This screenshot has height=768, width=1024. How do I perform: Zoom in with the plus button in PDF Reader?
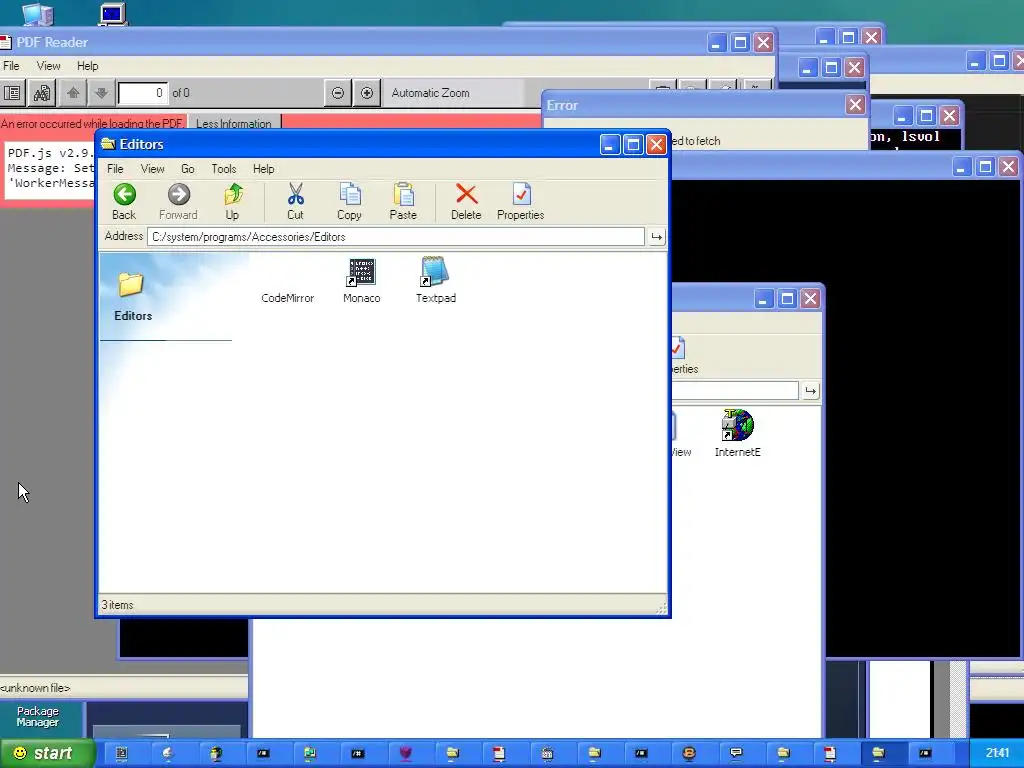(367, 93)
